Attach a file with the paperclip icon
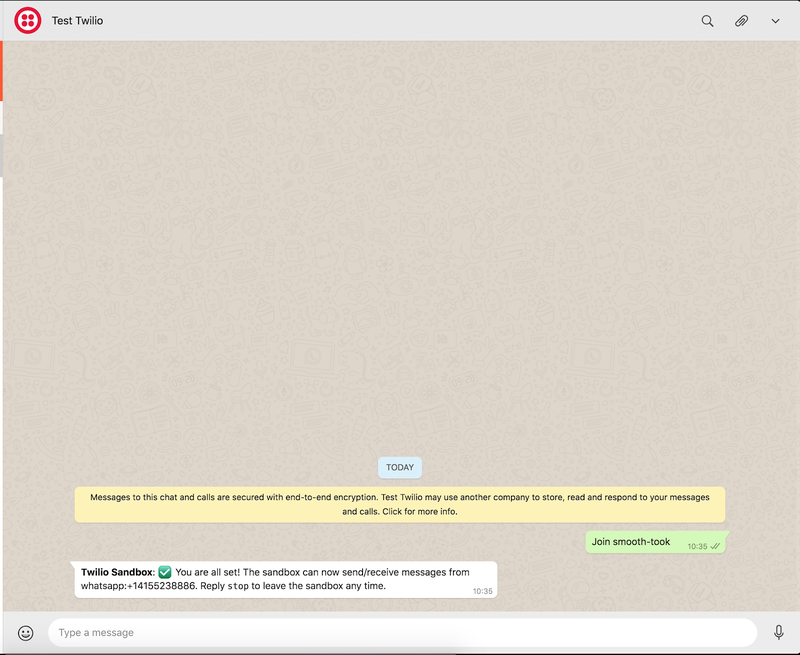The image size is (800, 655). (742, 19)
